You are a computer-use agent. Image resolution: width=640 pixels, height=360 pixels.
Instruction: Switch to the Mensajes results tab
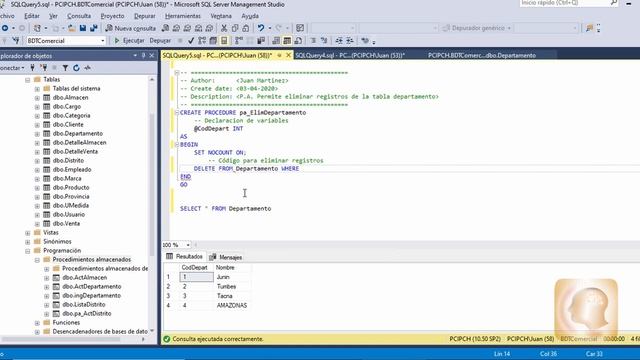[x=226, y=257]
